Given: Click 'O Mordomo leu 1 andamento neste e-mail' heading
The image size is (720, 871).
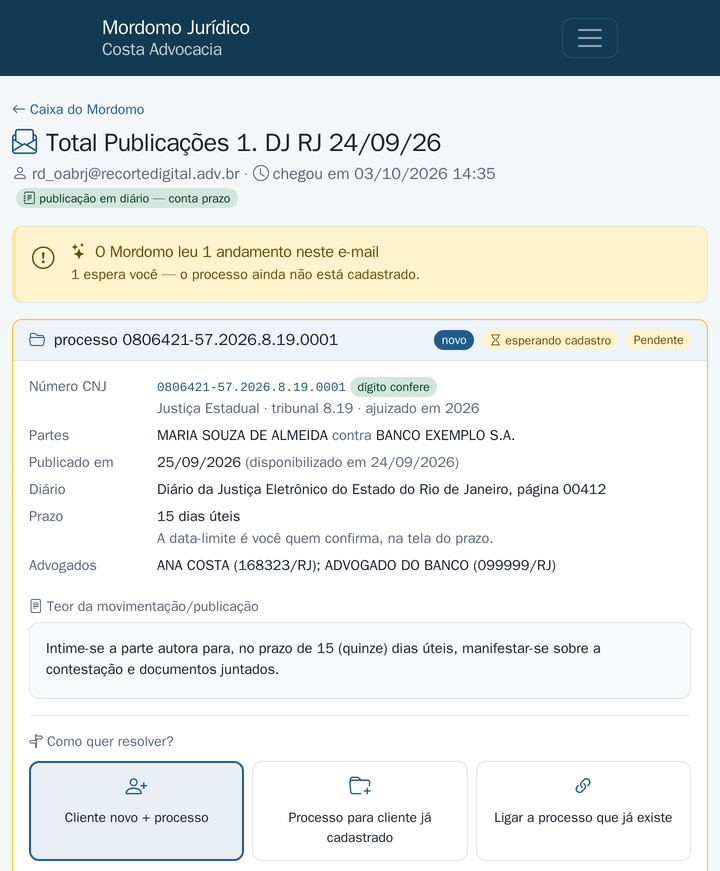Looking at the screenshot, I should [237, 252].
